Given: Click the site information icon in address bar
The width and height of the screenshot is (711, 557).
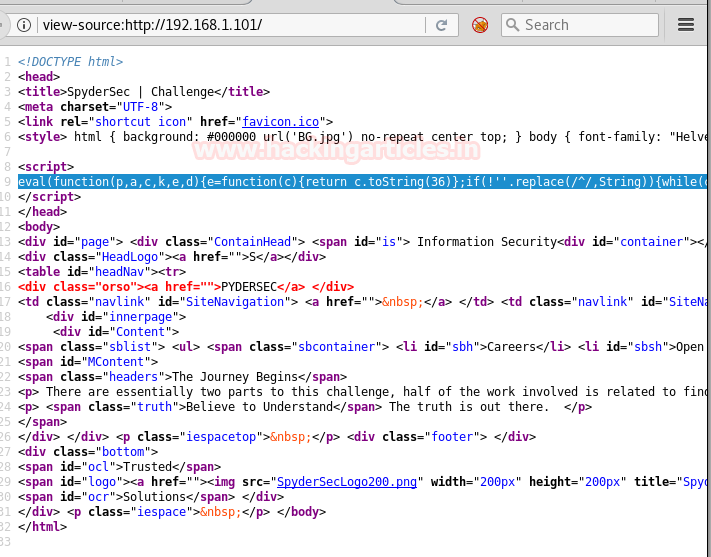Looking at the screenshot, I should pyautogui.click(x=24, y=25).
